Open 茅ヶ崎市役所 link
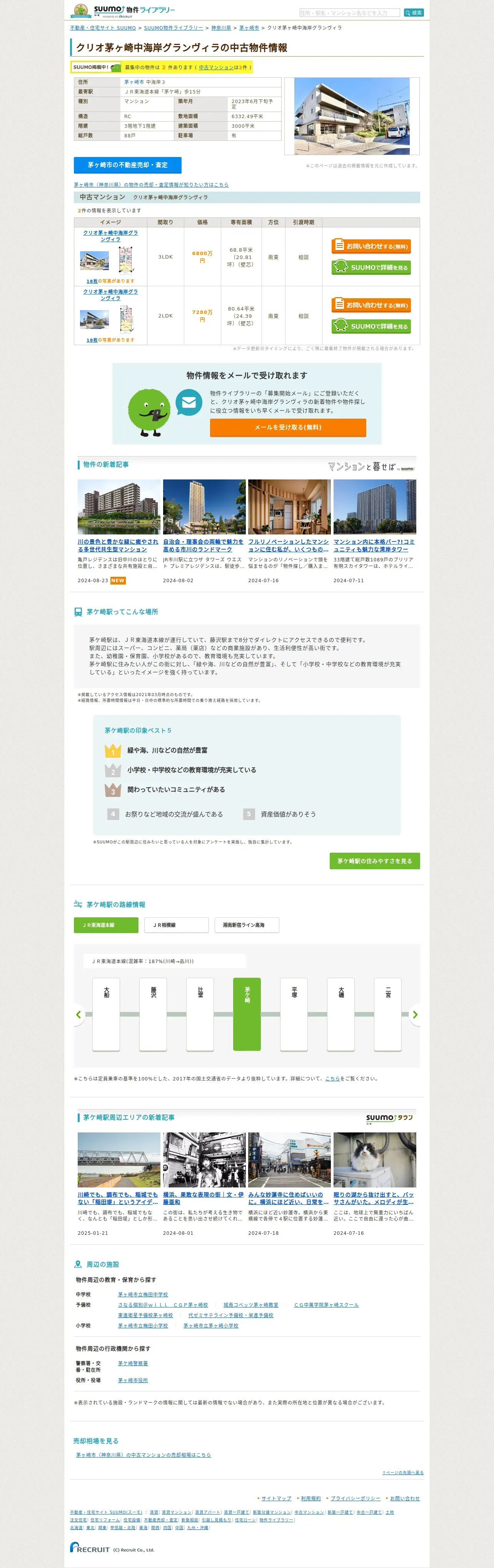Viewport: 494px width, 1568px height. click(133, 1380)
